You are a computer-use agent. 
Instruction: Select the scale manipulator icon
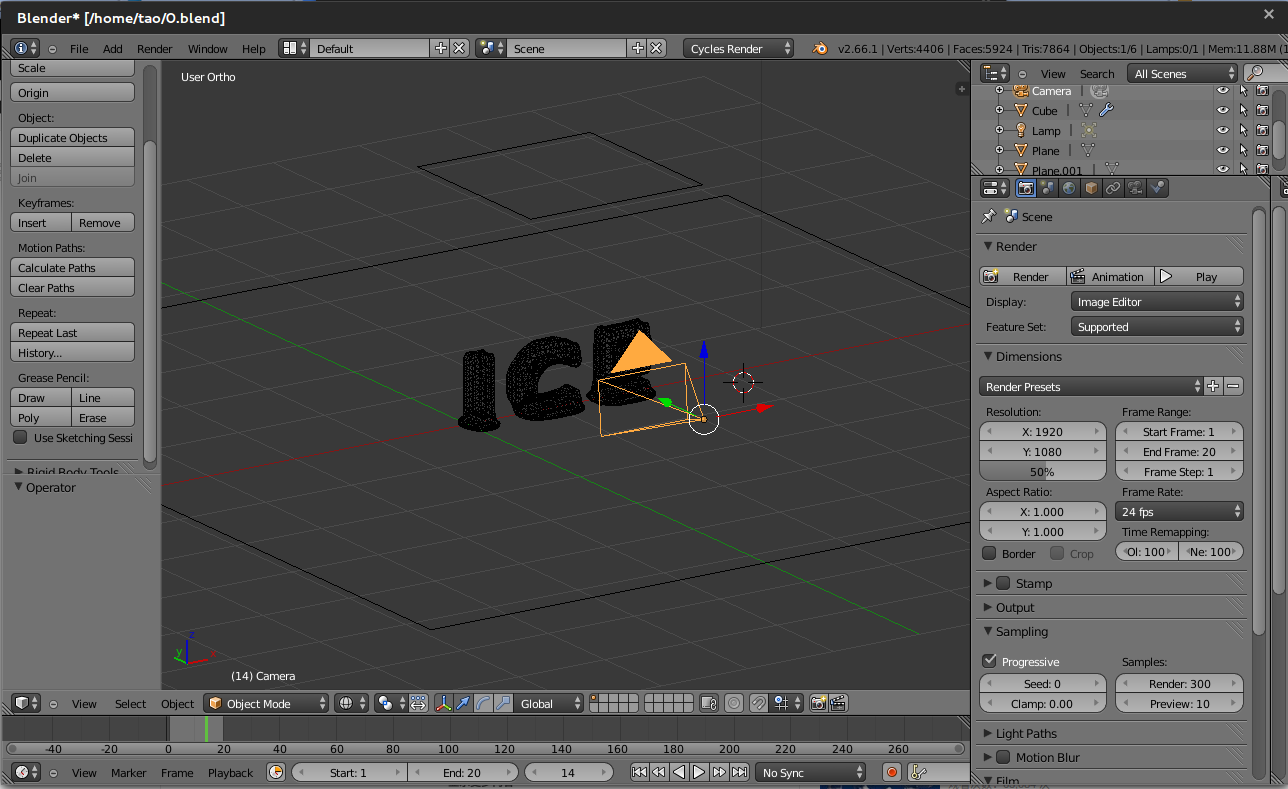pyautogui.click(x=503, y=703)
